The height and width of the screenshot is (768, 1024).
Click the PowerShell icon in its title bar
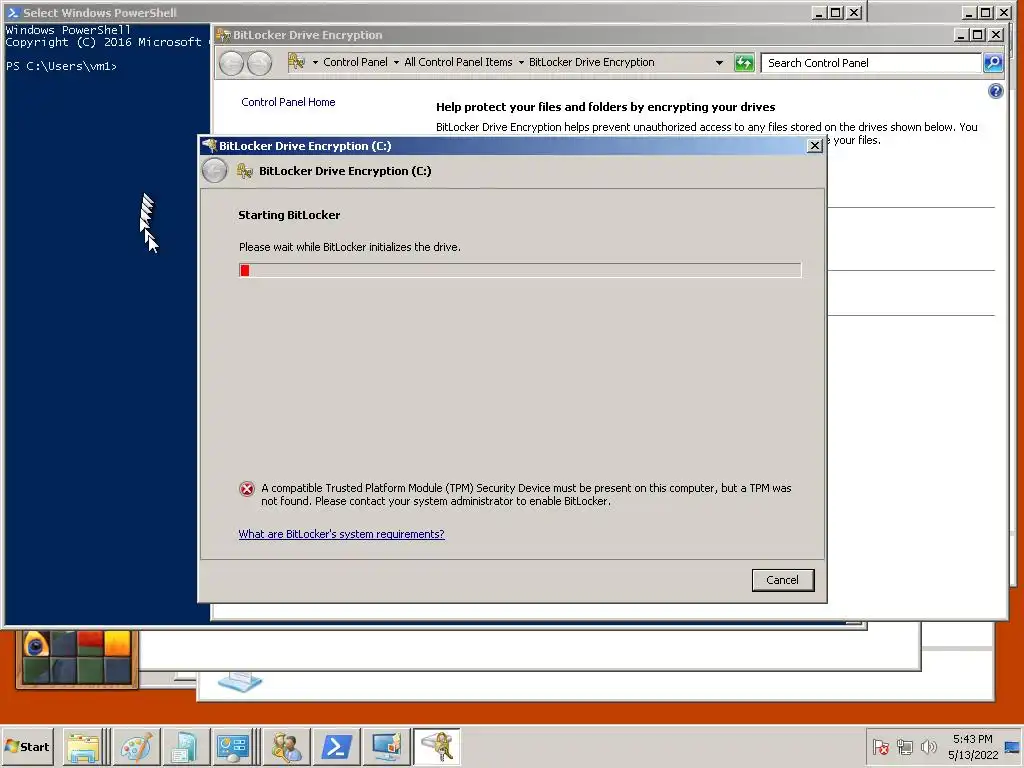pyautogui.click(x=13, y=12)
